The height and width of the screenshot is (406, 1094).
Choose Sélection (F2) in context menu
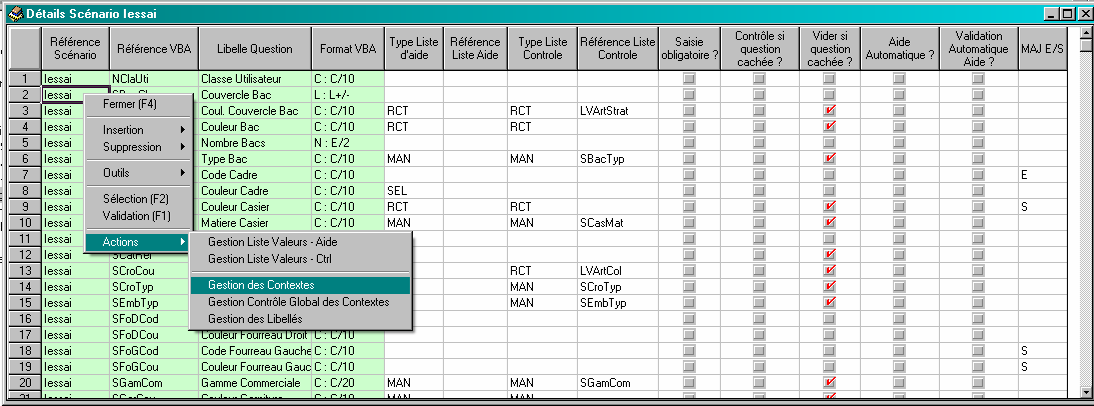click(x=136, y=199)
